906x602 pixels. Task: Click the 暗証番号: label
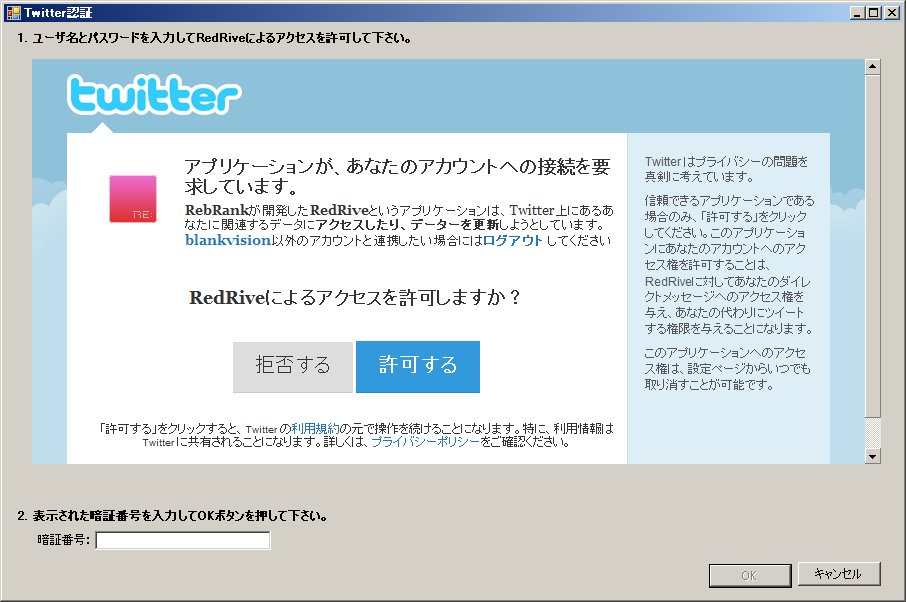[64, 540]
